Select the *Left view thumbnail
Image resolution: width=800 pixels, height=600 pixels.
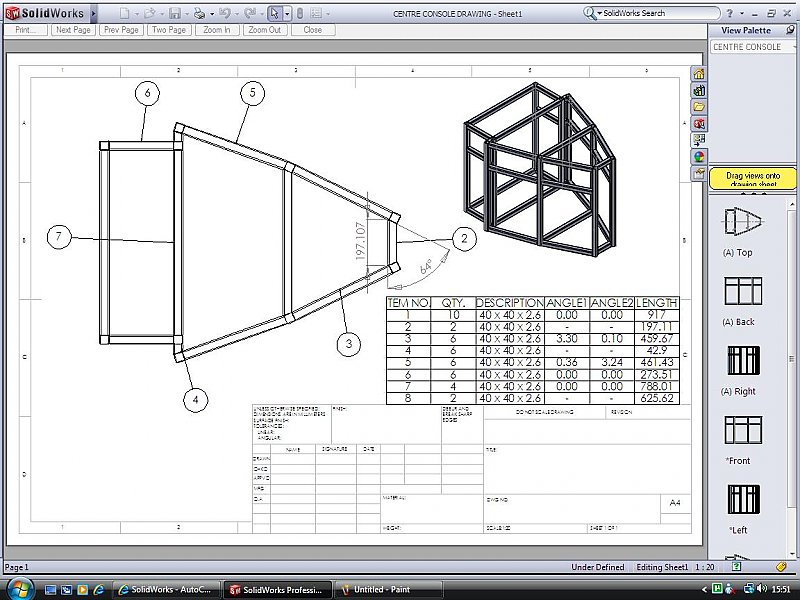pos(743,499)
